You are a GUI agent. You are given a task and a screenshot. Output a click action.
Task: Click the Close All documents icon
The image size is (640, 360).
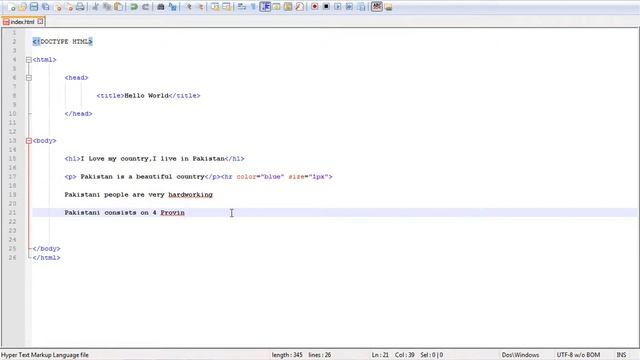(x=69, y=7)
